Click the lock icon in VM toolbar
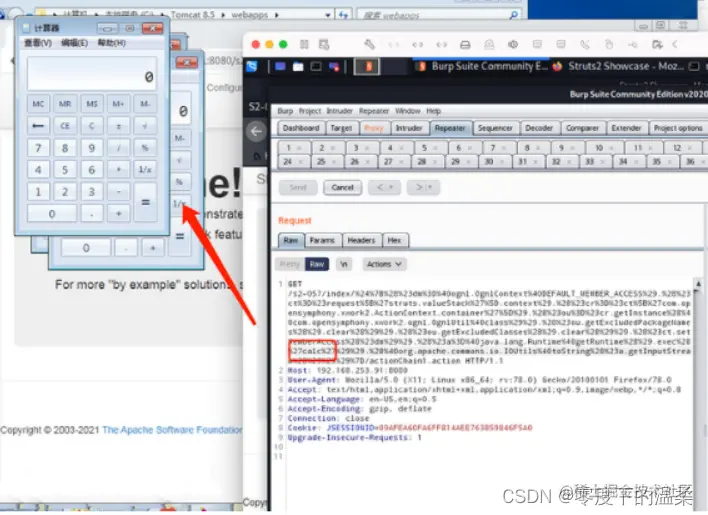 click(489, 44)
